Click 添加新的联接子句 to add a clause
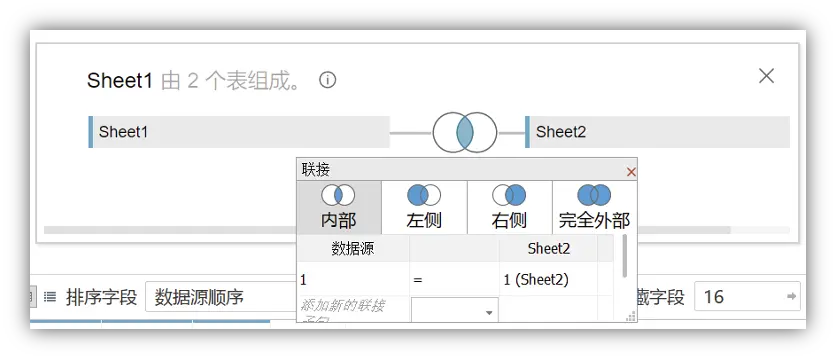836x360 pixels. [x=353, y=310]
